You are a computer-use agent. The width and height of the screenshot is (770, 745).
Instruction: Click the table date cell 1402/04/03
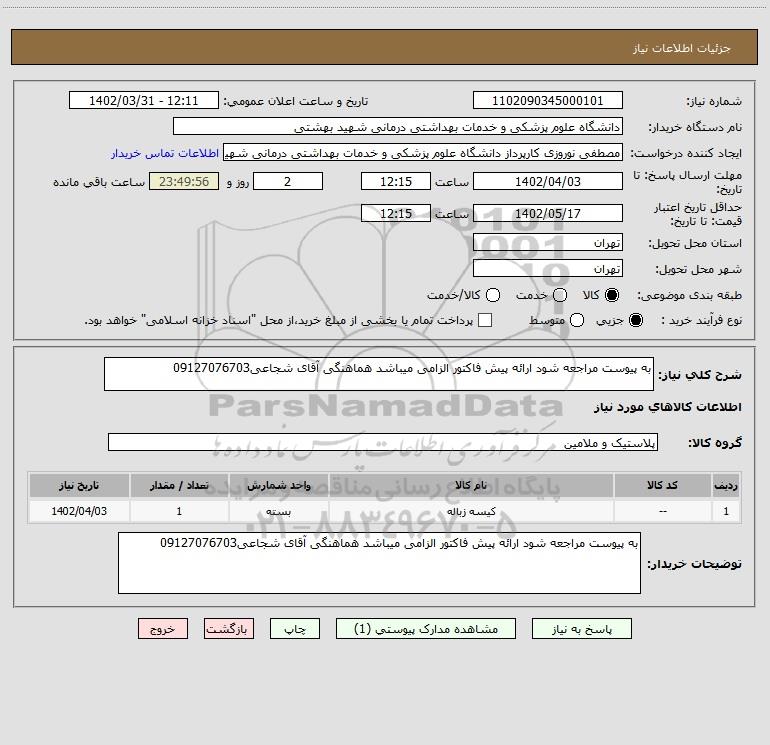pos(79,511)
